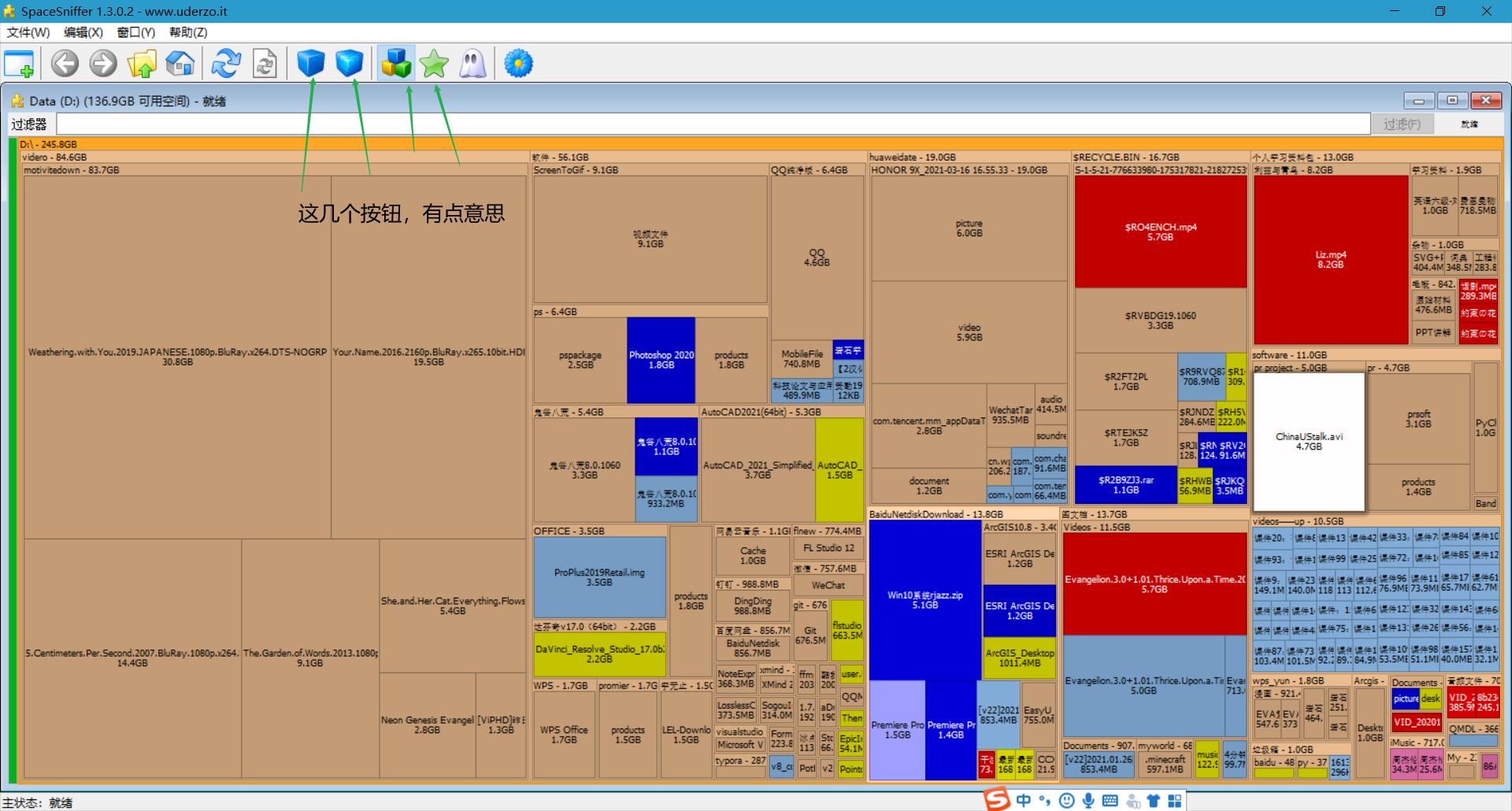Click the more detail light blue cube
This screenshot has width=1512, height=811.
click(x=349, y=64)
